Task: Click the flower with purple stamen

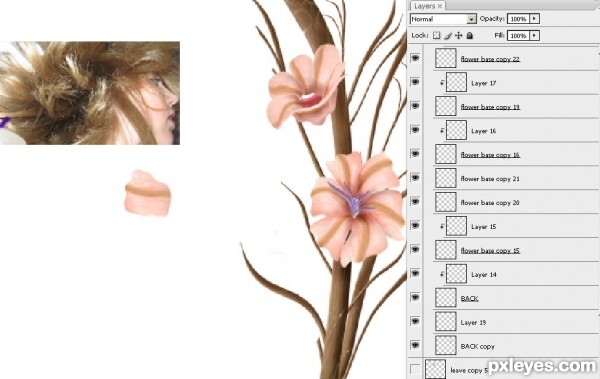Action: coord(357,209)
